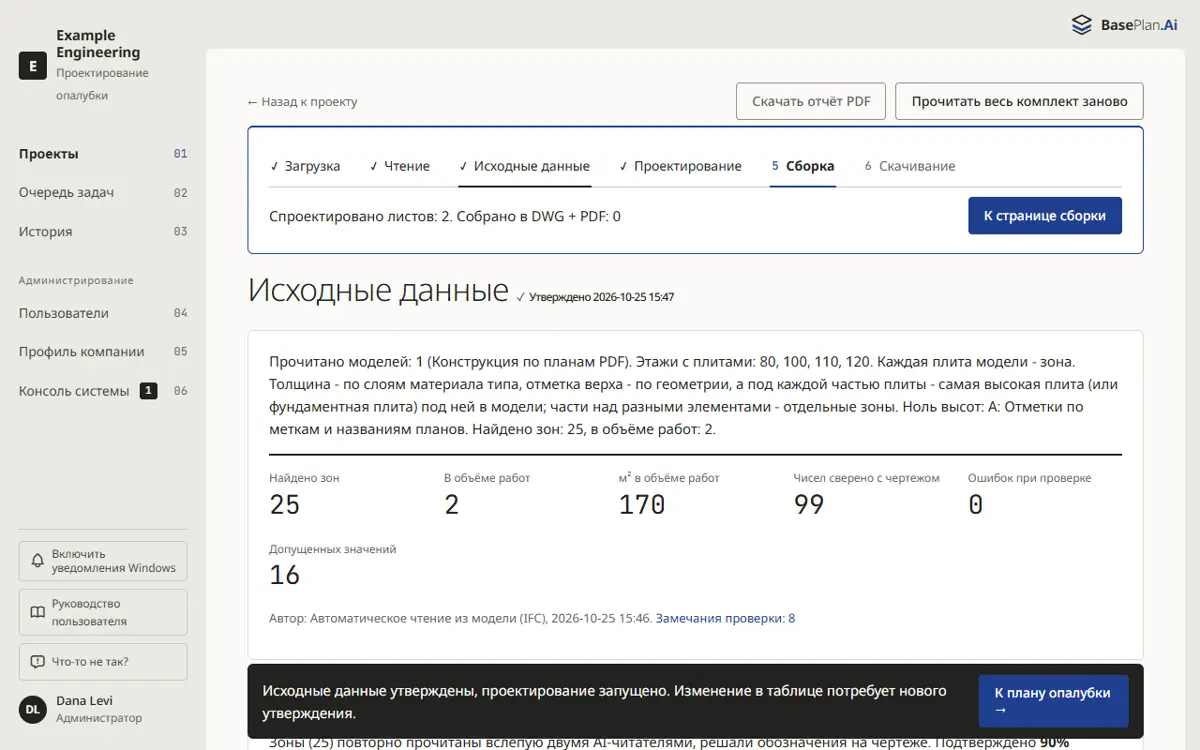The width and height of the screenshot is (1200, 750).
Task: Click the BasePlan.Ai logo icon
Action: 1081,25
